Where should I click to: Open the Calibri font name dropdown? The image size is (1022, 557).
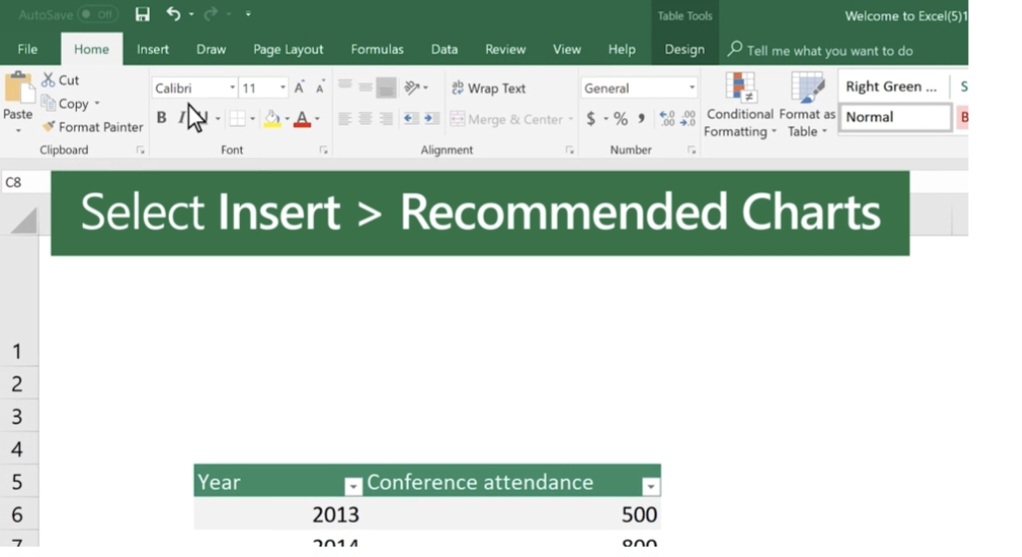pos(232,87)
